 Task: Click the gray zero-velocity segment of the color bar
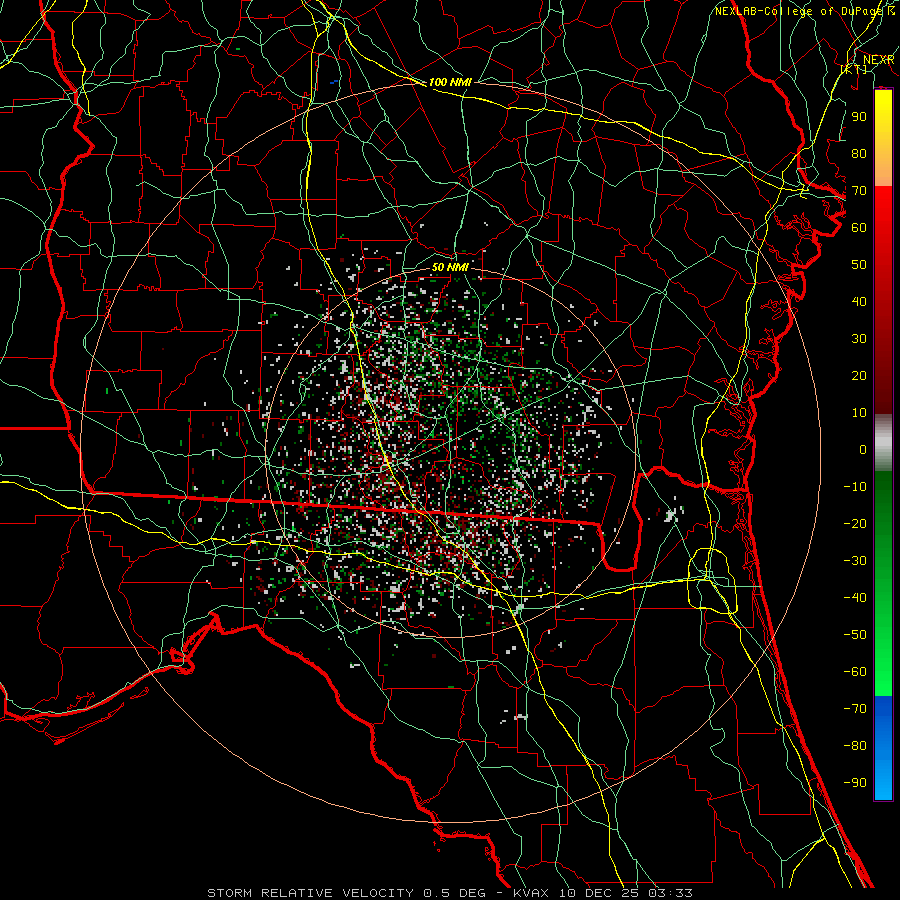tap(883, 443)
